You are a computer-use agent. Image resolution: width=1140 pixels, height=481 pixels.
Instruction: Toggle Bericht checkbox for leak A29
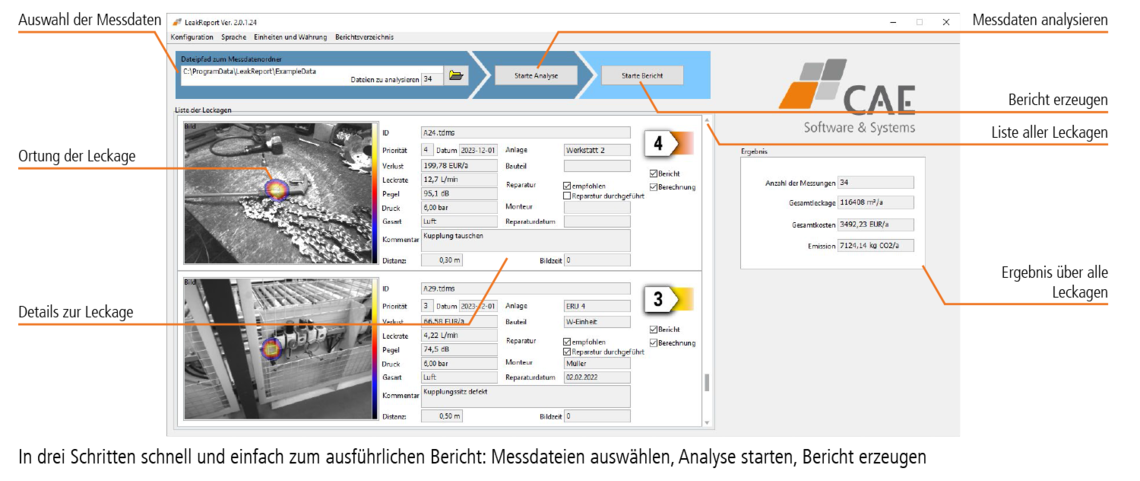pyautogui.click(x=654, y=330)
